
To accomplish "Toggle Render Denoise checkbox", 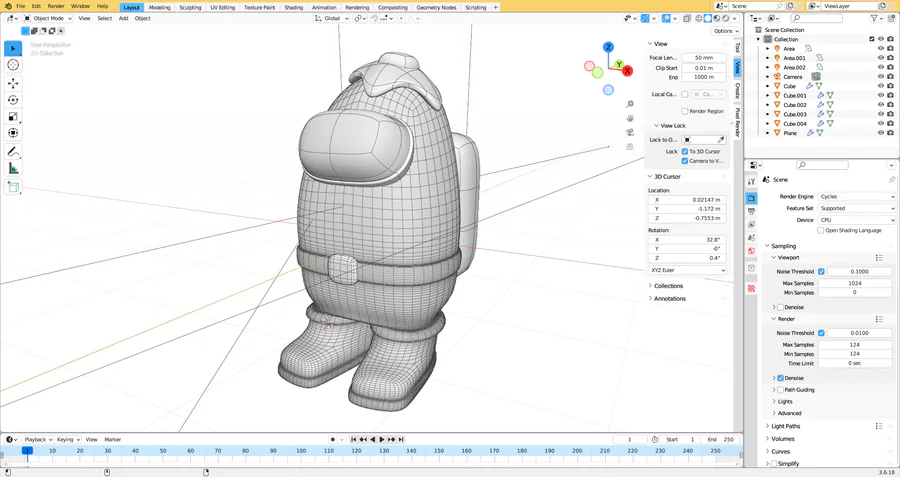I will [x=781, y=378].
